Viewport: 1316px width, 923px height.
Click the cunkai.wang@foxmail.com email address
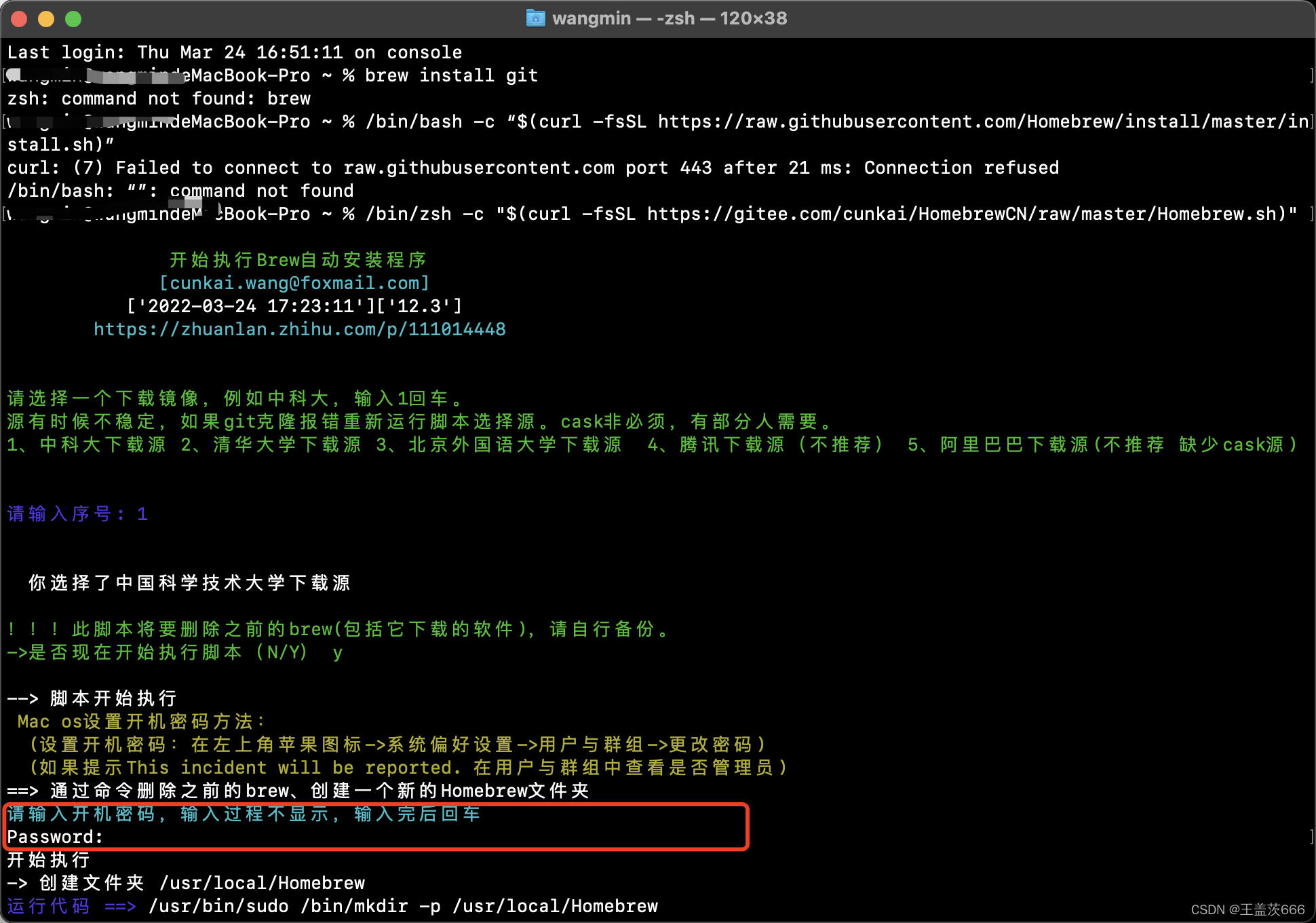[294, 283]
